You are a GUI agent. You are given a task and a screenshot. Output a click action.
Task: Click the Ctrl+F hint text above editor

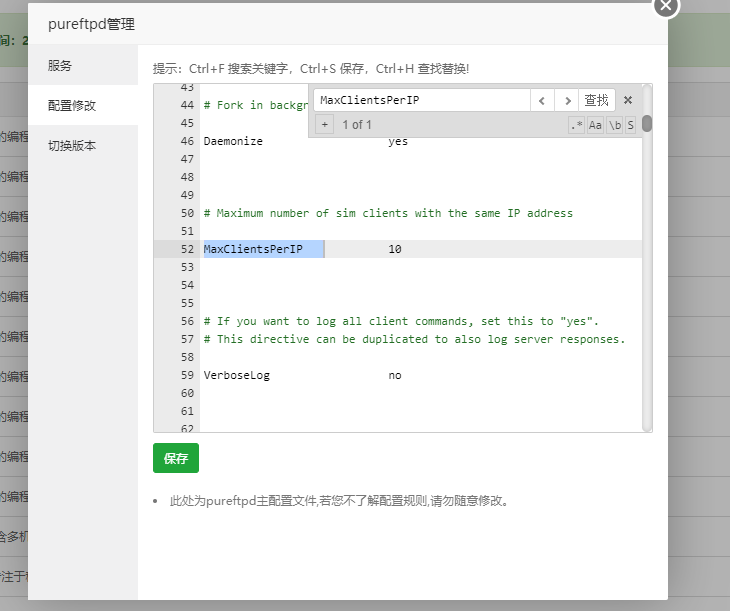[311, 69]
